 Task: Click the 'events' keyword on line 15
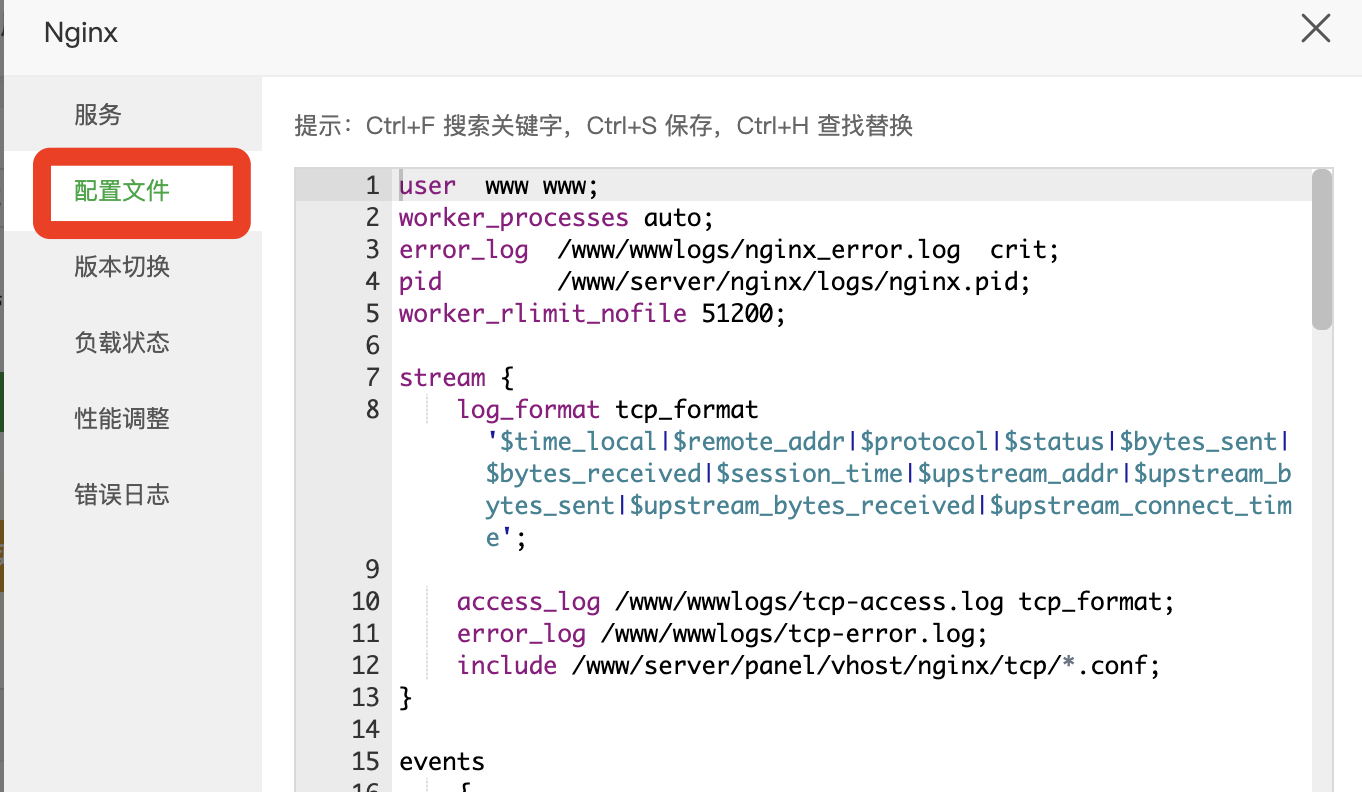(x=441, y=762)
